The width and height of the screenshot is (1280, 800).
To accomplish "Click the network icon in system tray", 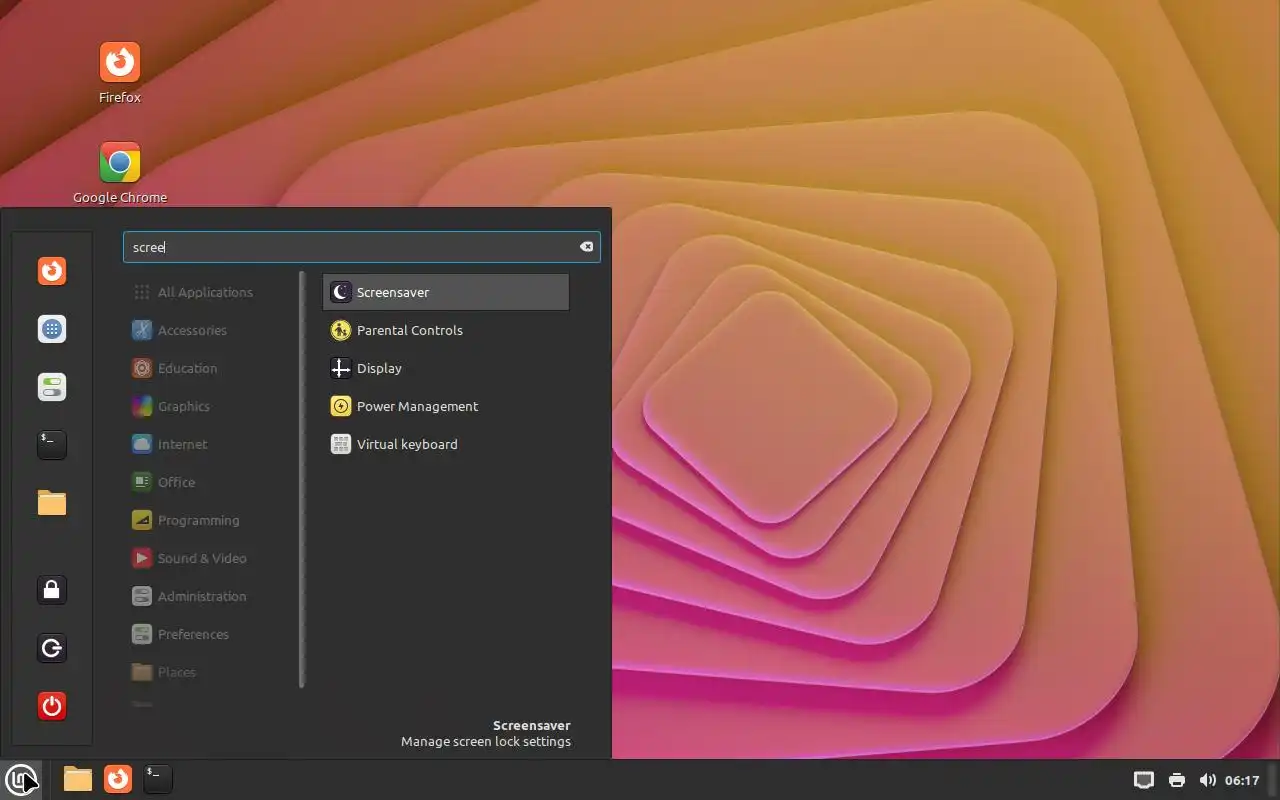I will click(x=1144, y=780).
